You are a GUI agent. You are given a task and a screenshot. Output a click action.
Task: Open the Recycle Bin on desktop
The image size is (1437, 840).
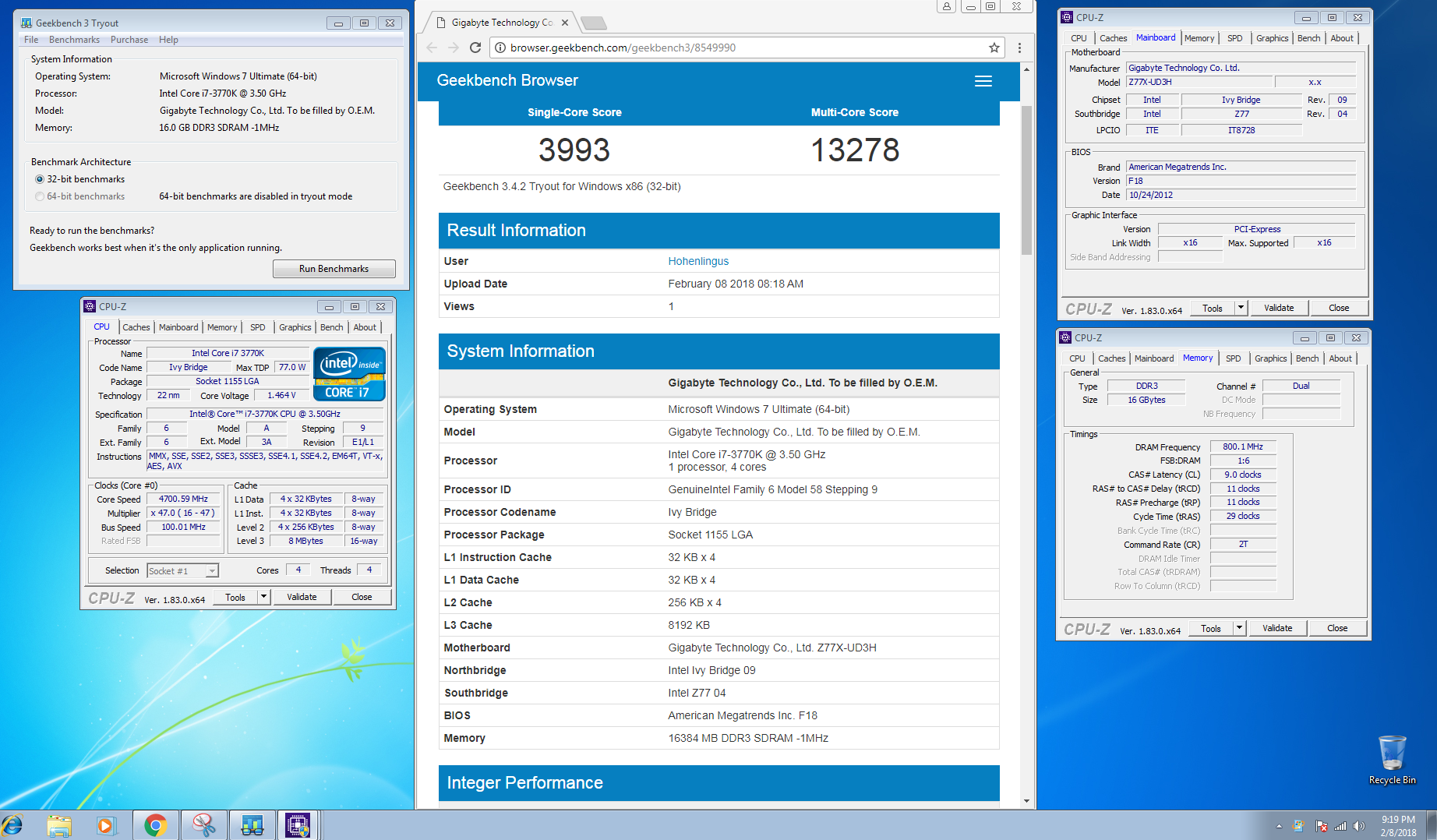coord(1392,760)
